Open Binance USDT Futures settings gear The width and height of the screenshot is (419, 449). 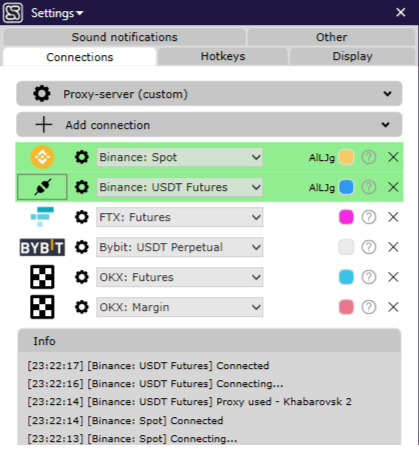(x=82, y=187)
